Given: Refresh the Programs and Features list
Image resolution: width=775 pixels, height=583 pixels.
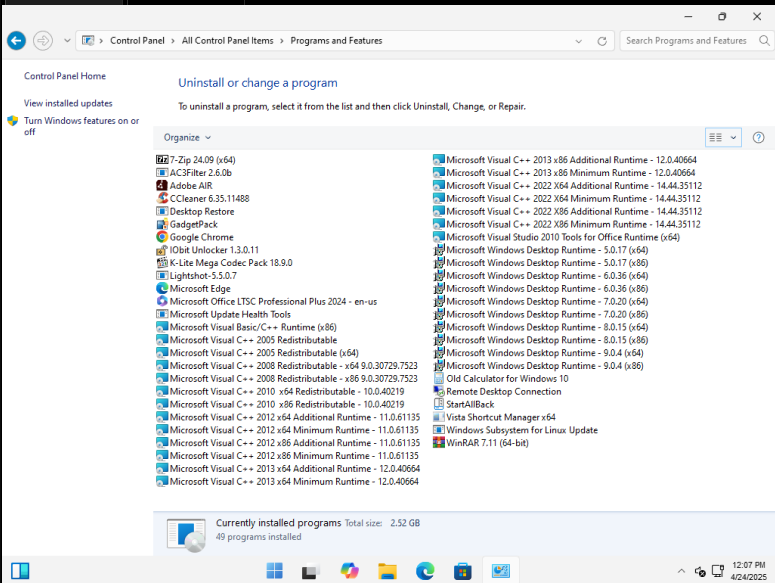Looking at the screenshot, I should coord(602,41).
